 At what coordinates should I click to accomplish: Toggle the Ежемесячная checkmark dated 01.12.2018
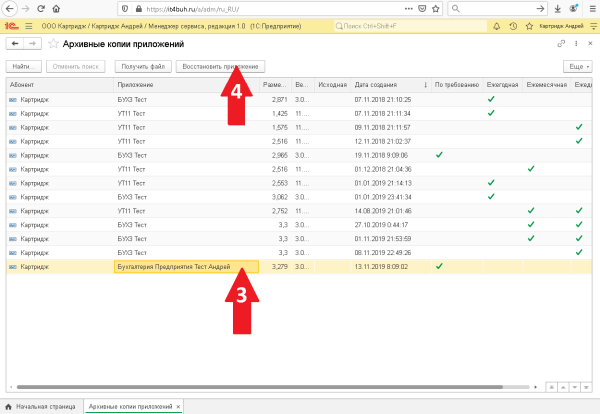pos(532,169)
